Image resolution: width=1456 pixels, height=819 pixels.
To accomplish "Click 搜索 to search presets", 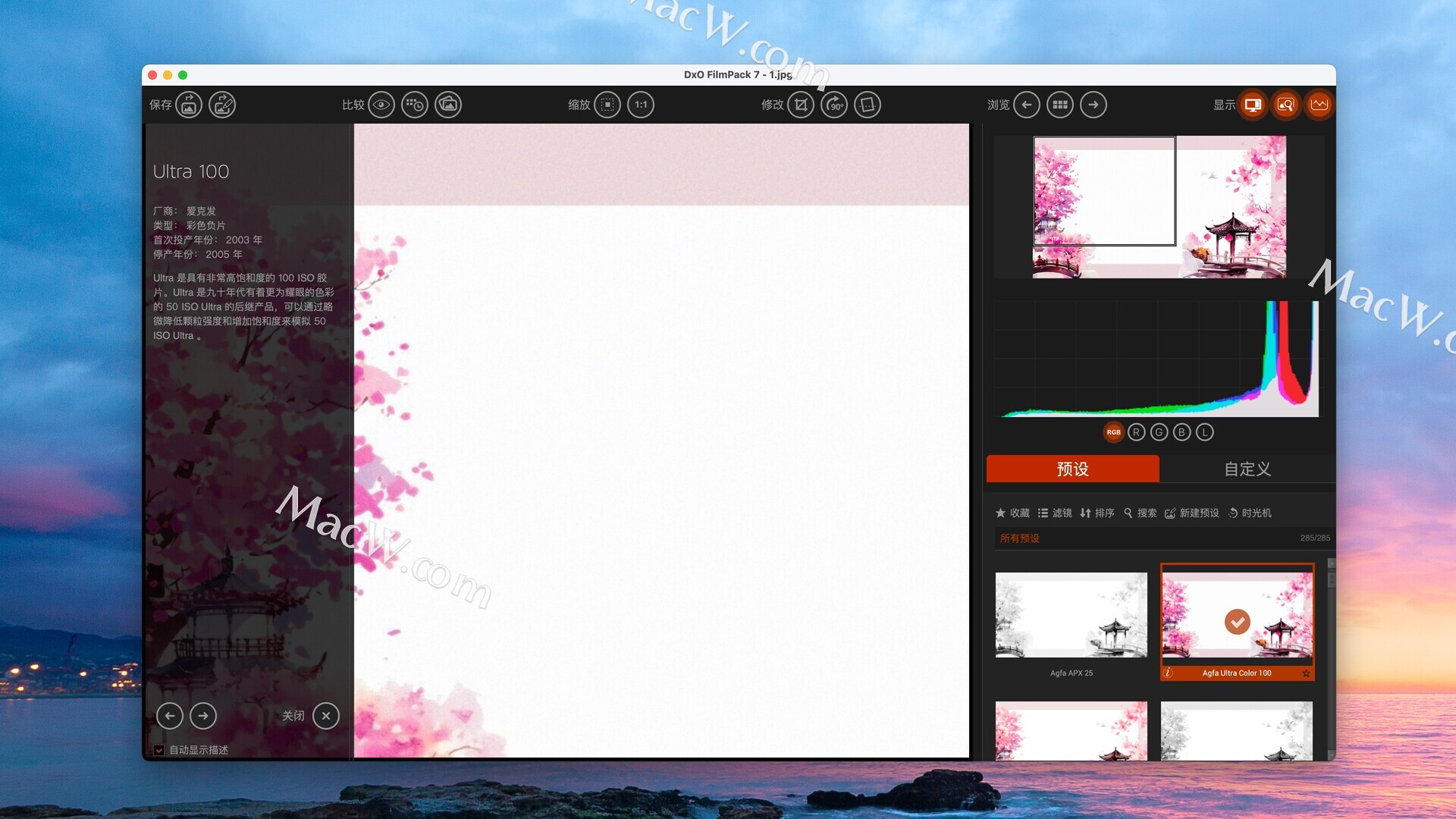I will pos(1140,513).
